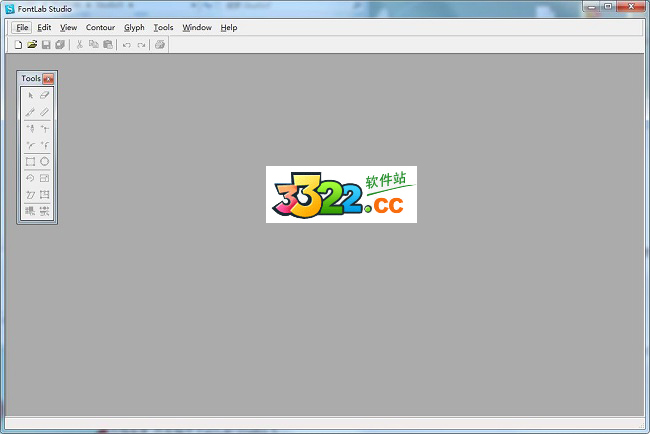The image size is (650, 434).
Task: Select the Add Tangent point tool
Action: coord(44,145)
